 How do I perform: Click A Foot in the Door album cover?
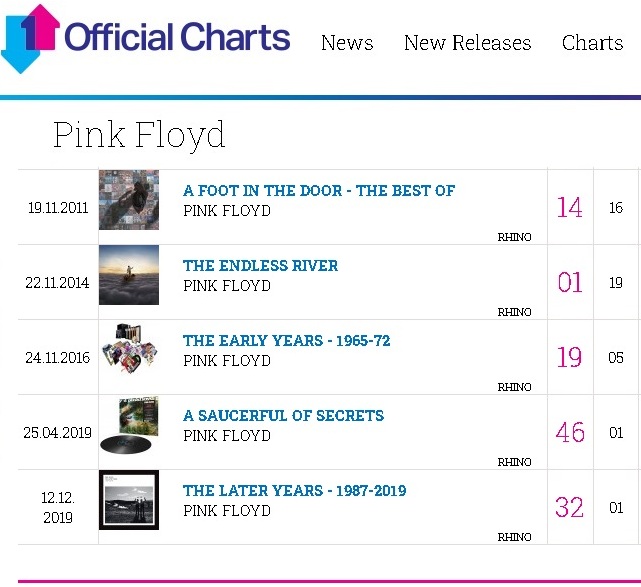(129, 200)
